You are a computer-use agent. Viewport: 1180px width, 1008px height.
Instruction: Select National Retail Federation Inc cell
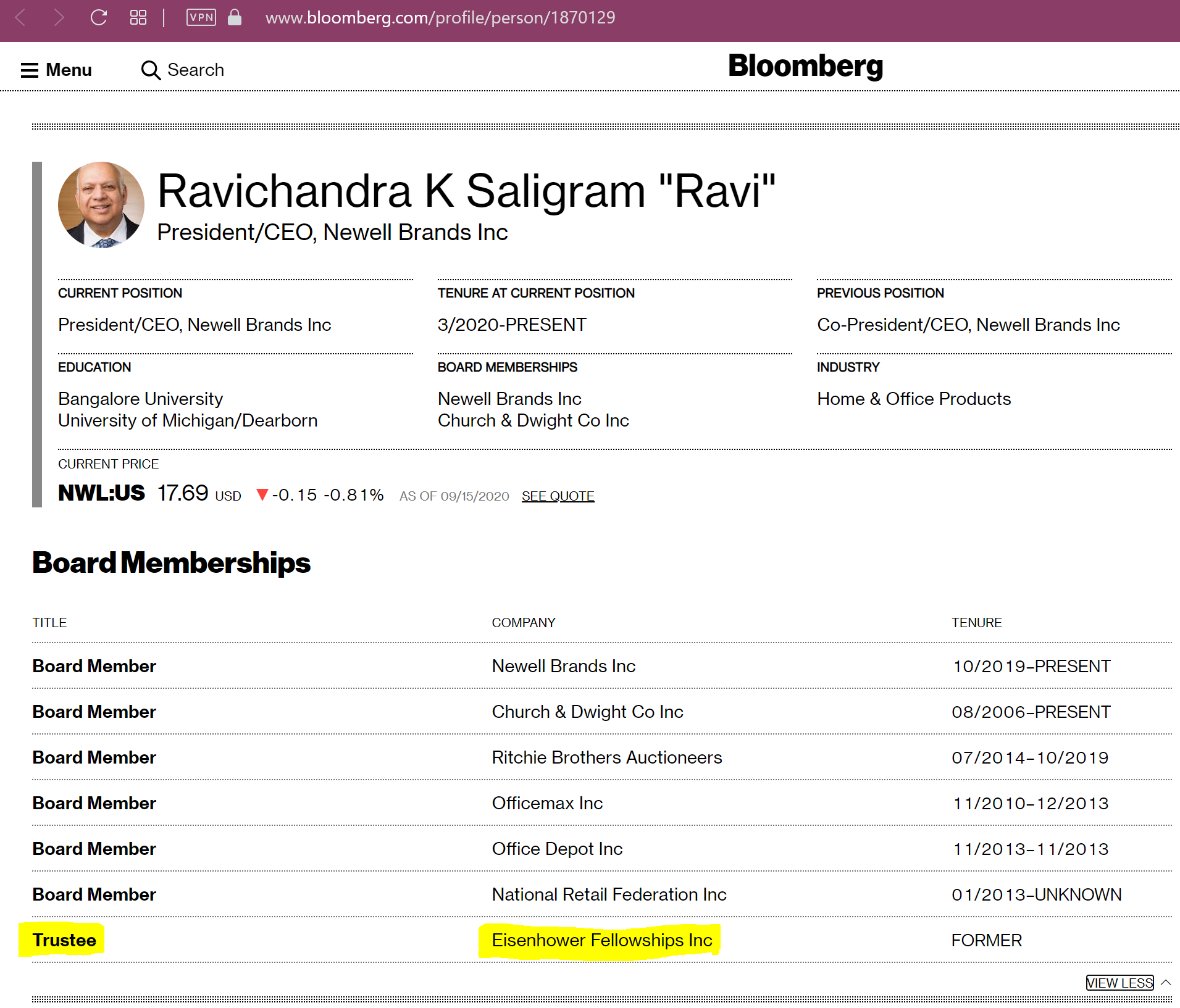[609, 894]
